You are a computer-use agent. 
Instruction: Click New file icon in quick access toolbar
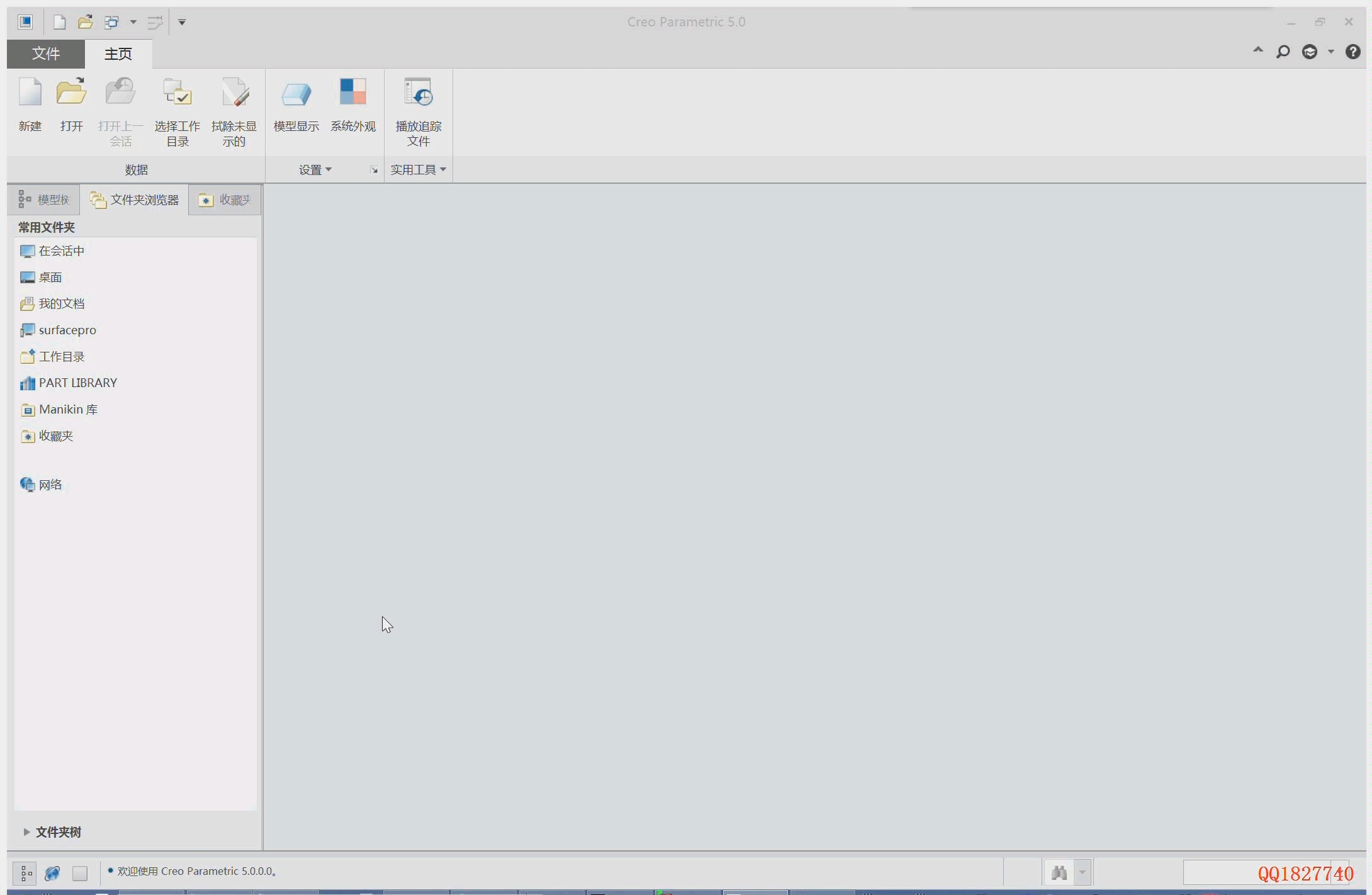(x=59, y=22)
